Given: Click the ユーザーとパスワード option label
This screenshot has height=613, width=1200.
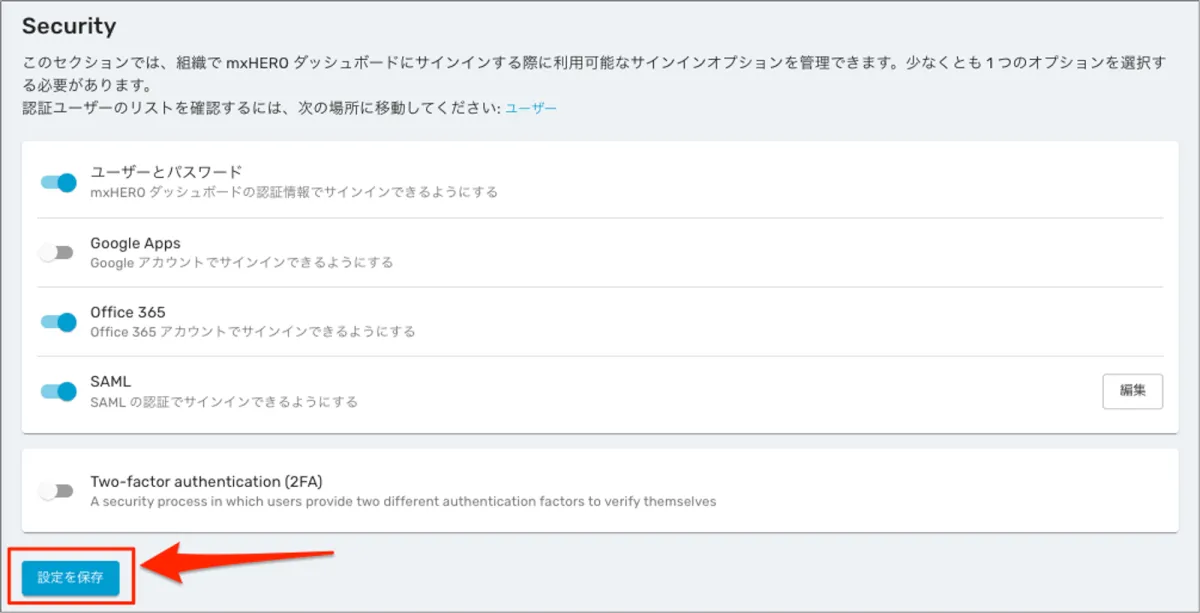Looking at the screenshot, I should (x=166, y=172).
